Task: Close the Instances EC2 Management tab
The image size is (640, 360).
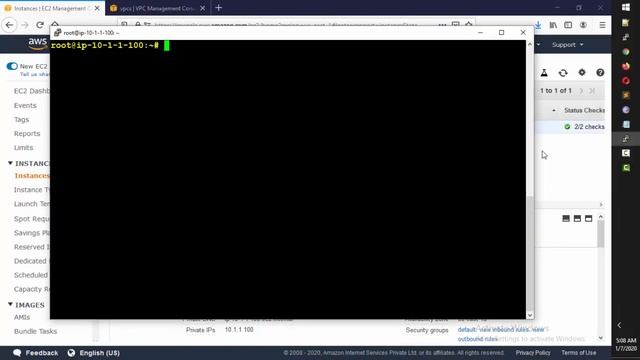Action: pyautogui.click(x=97, y=8)
